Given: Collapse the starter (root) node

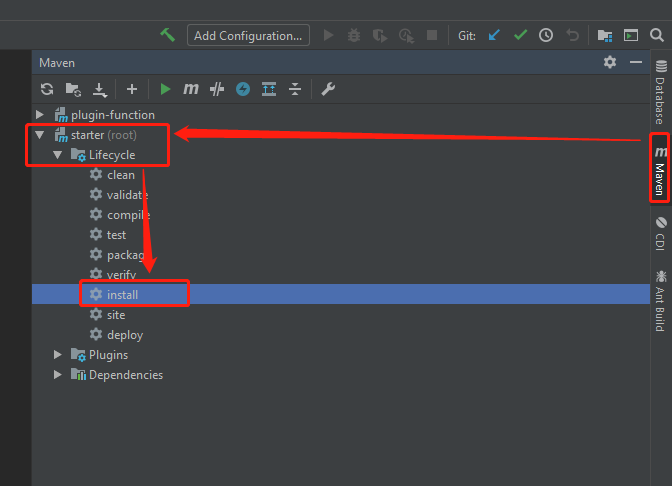Looking at the screenshot, I should click(40, 135).
